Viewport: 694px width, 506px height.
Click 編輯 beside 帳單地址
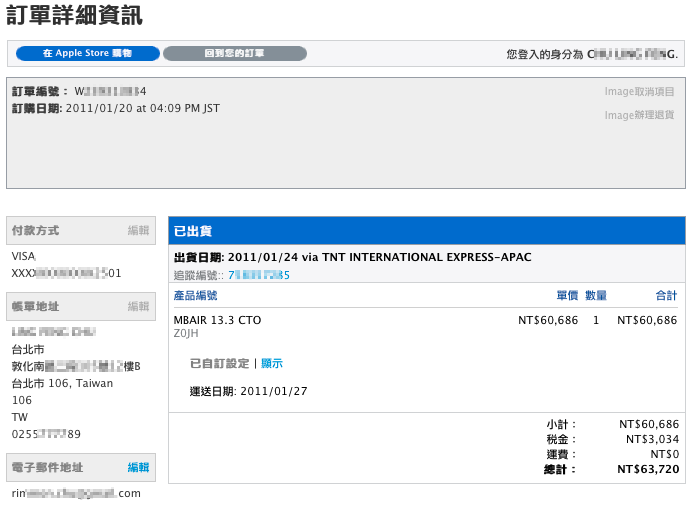[139, 306]
